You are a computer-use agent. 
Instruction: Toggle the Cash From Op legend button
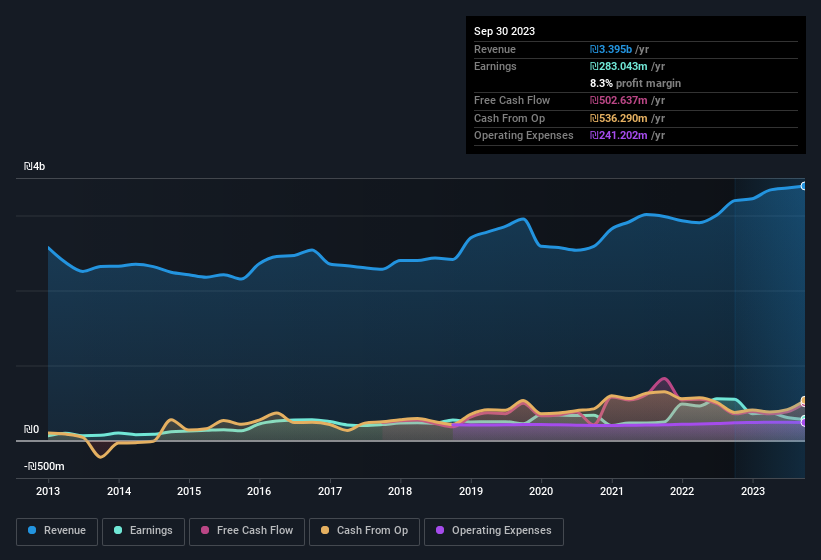point(364,531)
